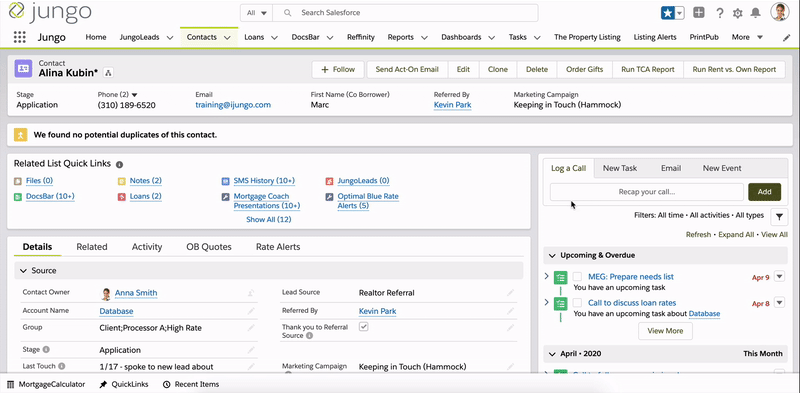The width and height of the screenshot is (800, 393).
Task: Collapse the Source section
Action: (23, 271)
